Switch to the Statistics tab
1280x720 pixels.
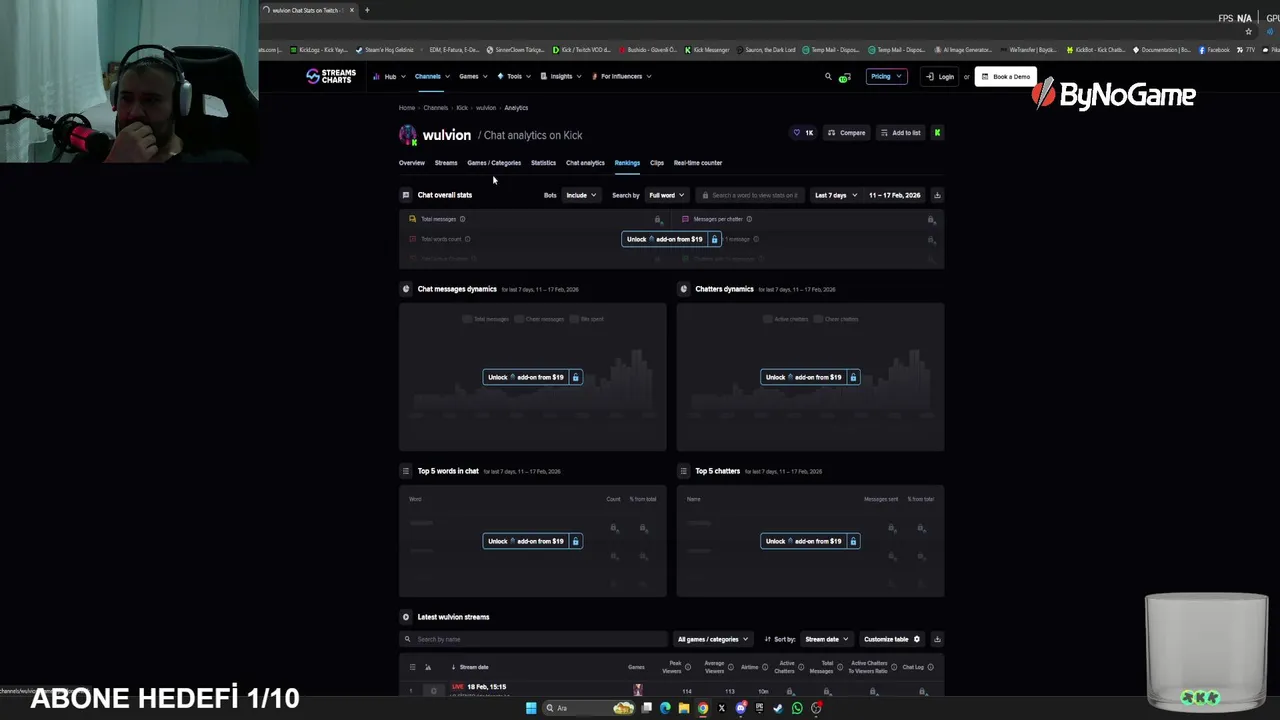coord(543,163)
